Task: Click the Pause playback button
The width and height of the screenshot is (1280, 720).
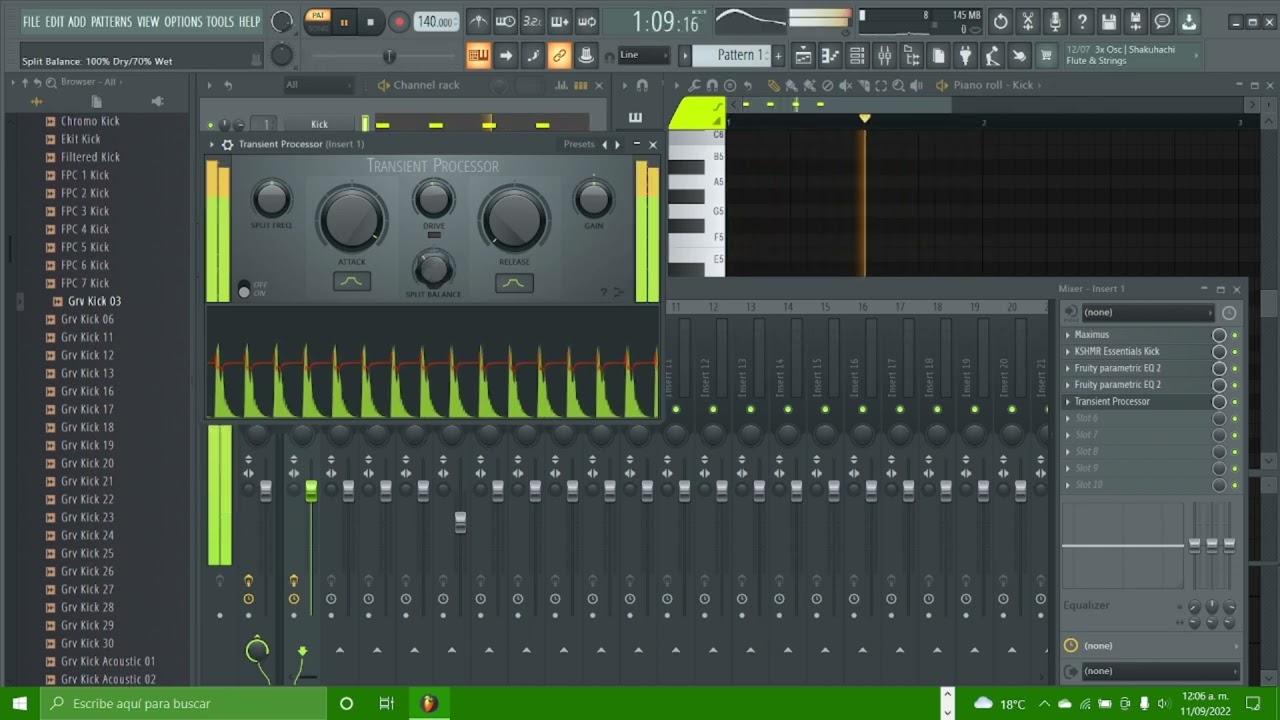Action: click(x=344, y=22)
